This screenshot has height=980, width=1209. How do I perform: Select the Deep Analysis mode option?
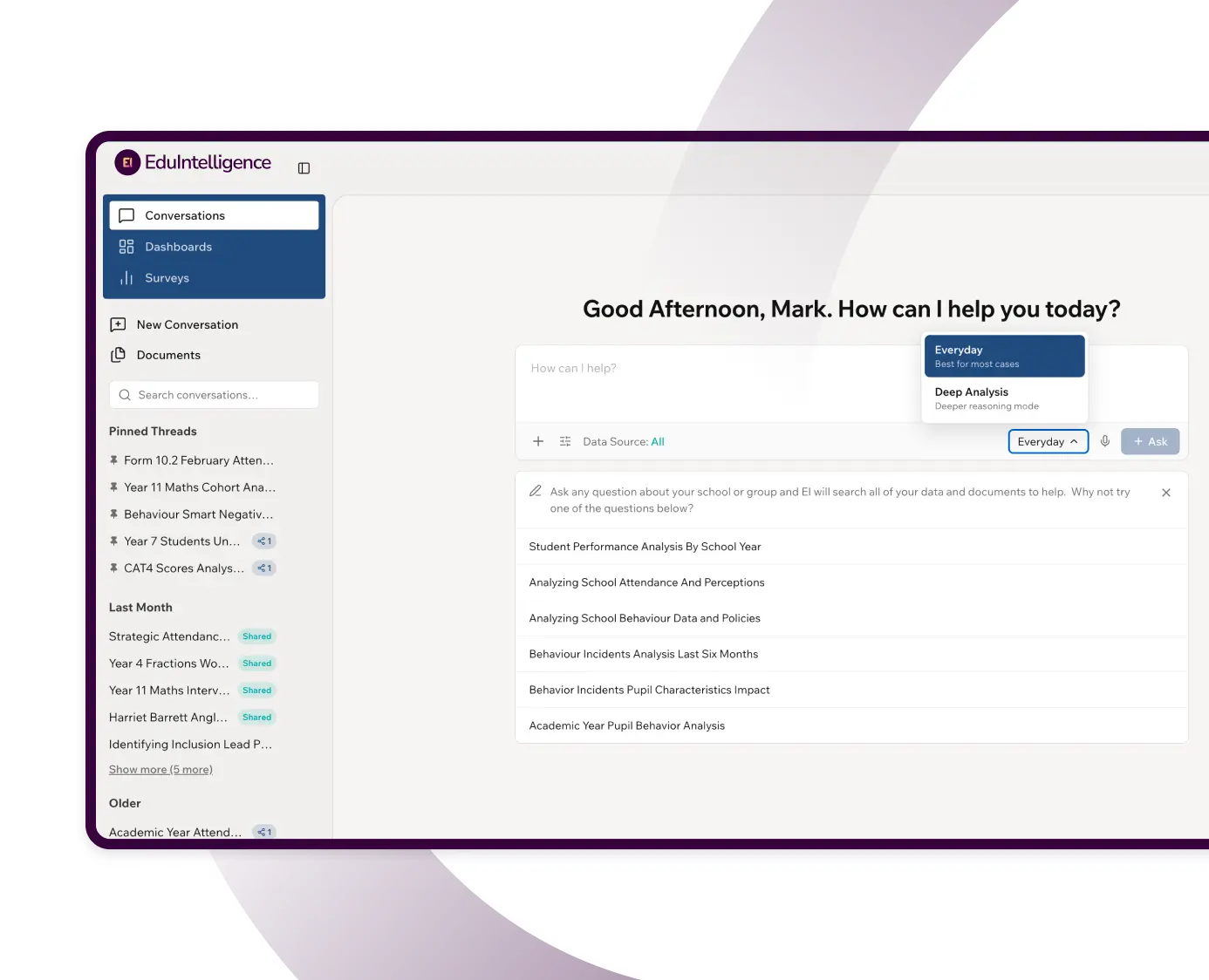pos(1004,398)
